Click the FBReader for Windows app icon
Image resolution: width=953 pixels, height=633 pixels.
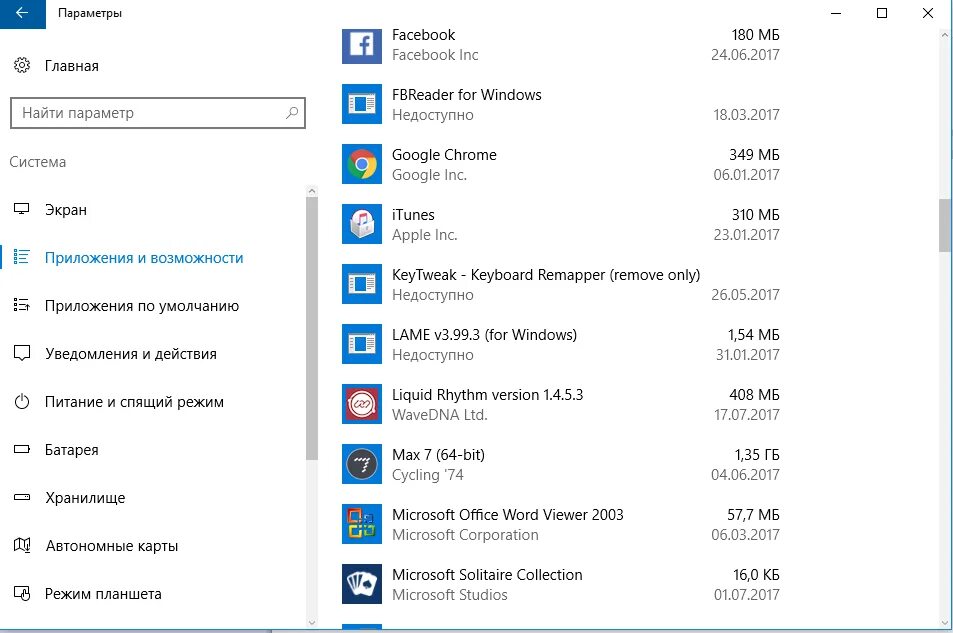point(362,104)
